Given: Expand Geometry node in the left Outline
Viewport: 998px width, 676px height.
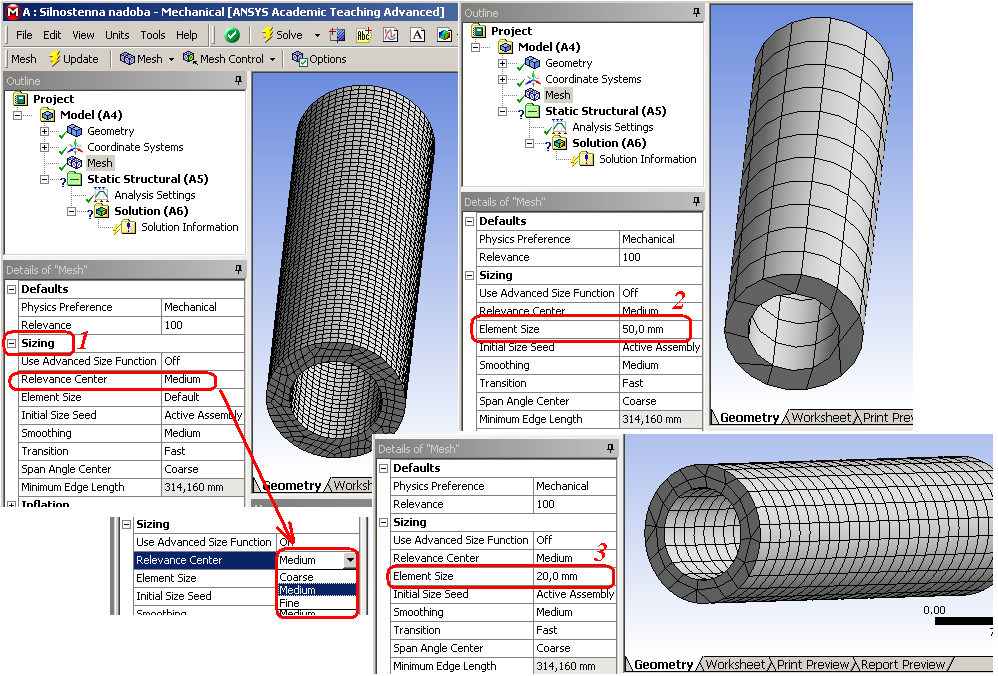Looking at the screenshot, I should click(44, 131).
